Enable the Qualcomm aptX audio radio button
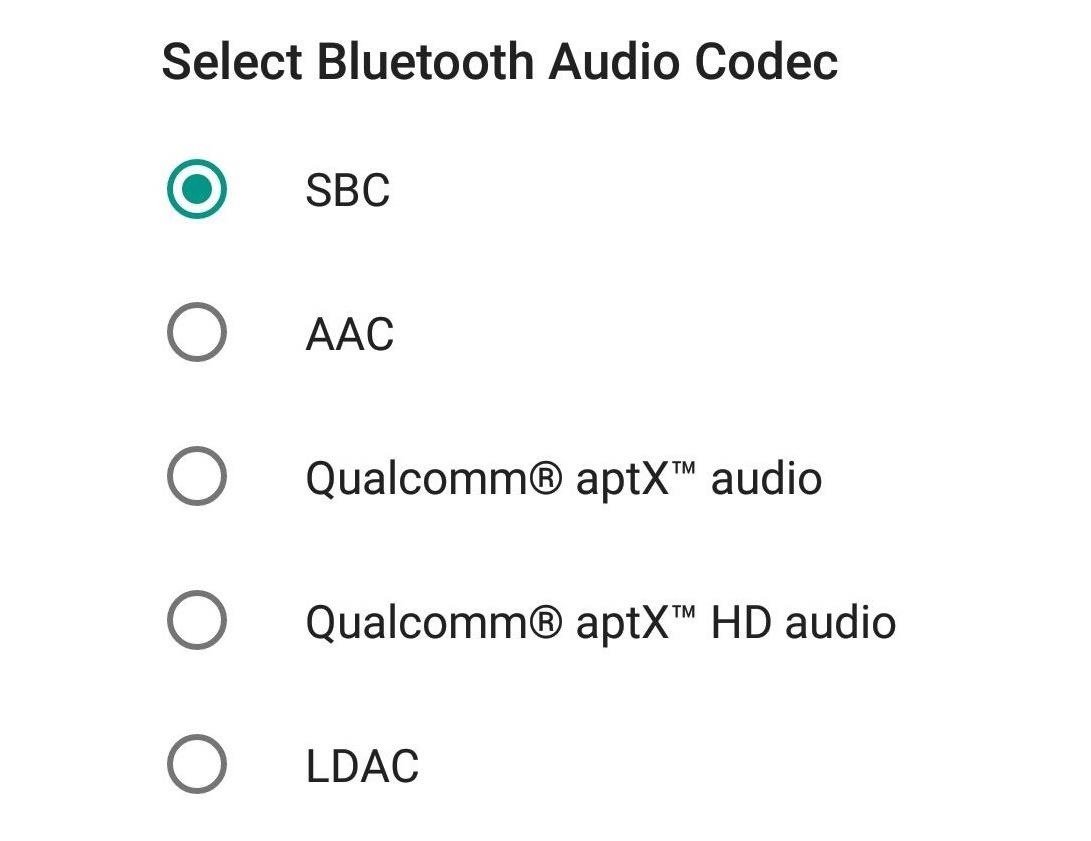This screenshot has width=1091, height=841. [197, 476]
